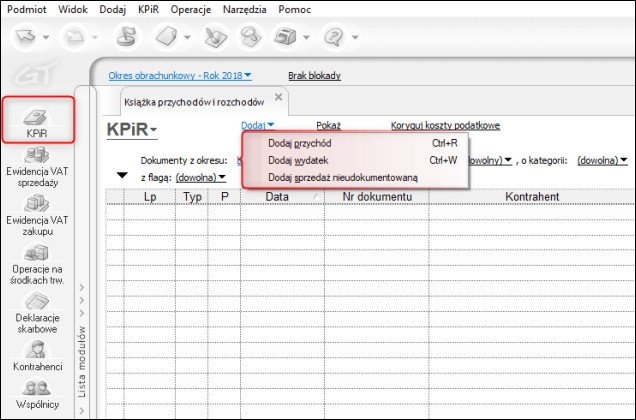Open dropdown arrow next to eraser icon
This screenshot has width=636, height=420.
(187, 37)
